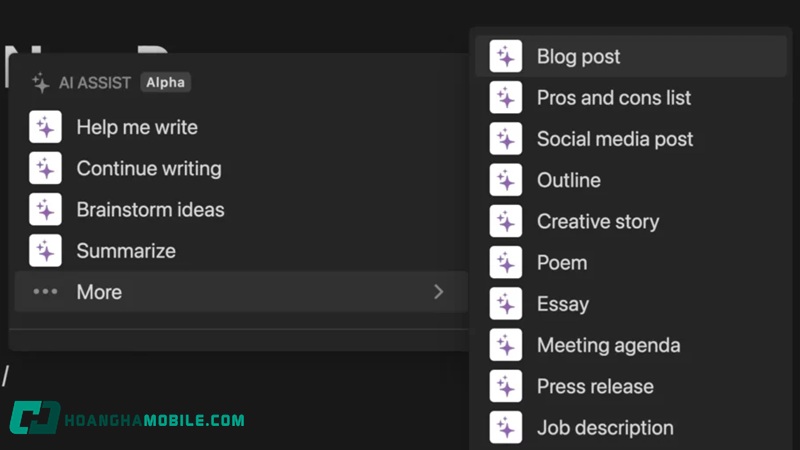Click the sparkle icon next to Brainstorm ideas

(x=46, y=210)
